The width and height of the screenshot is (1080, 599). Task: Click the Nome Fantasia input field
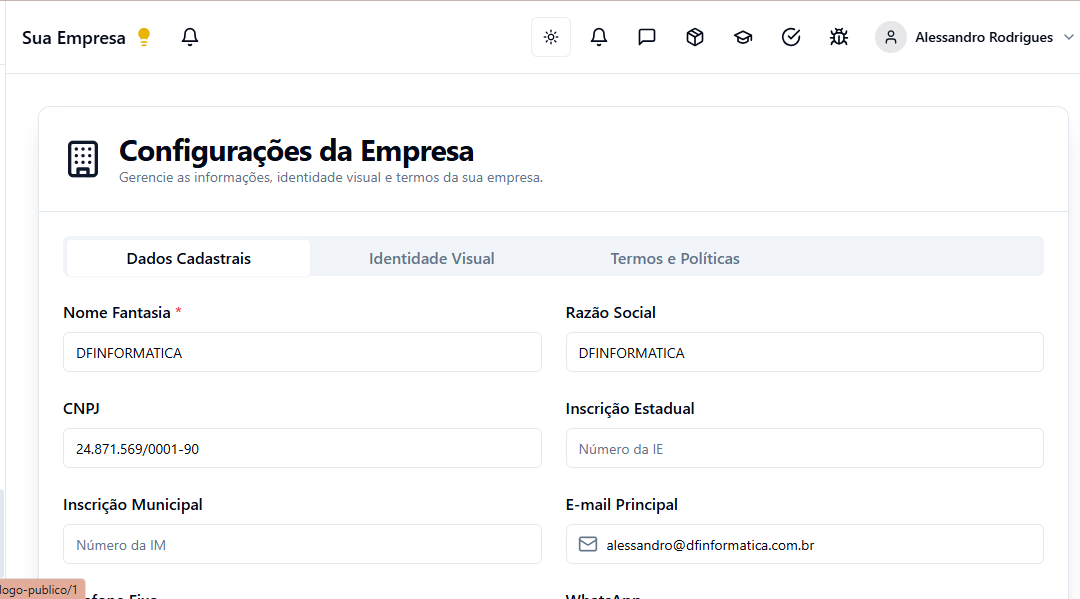pyautogui.click(x=302, y=352)
